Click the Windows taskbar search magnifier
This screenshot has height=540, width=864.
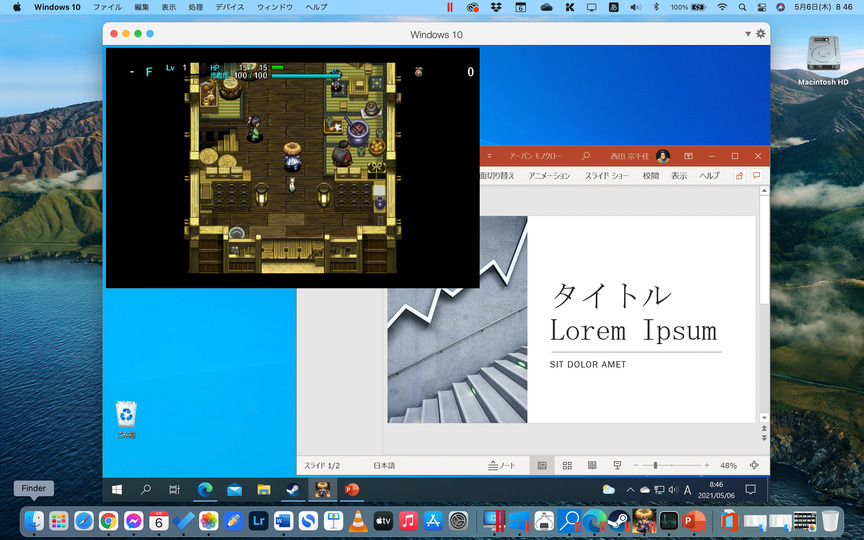click(x=145, y=489)
